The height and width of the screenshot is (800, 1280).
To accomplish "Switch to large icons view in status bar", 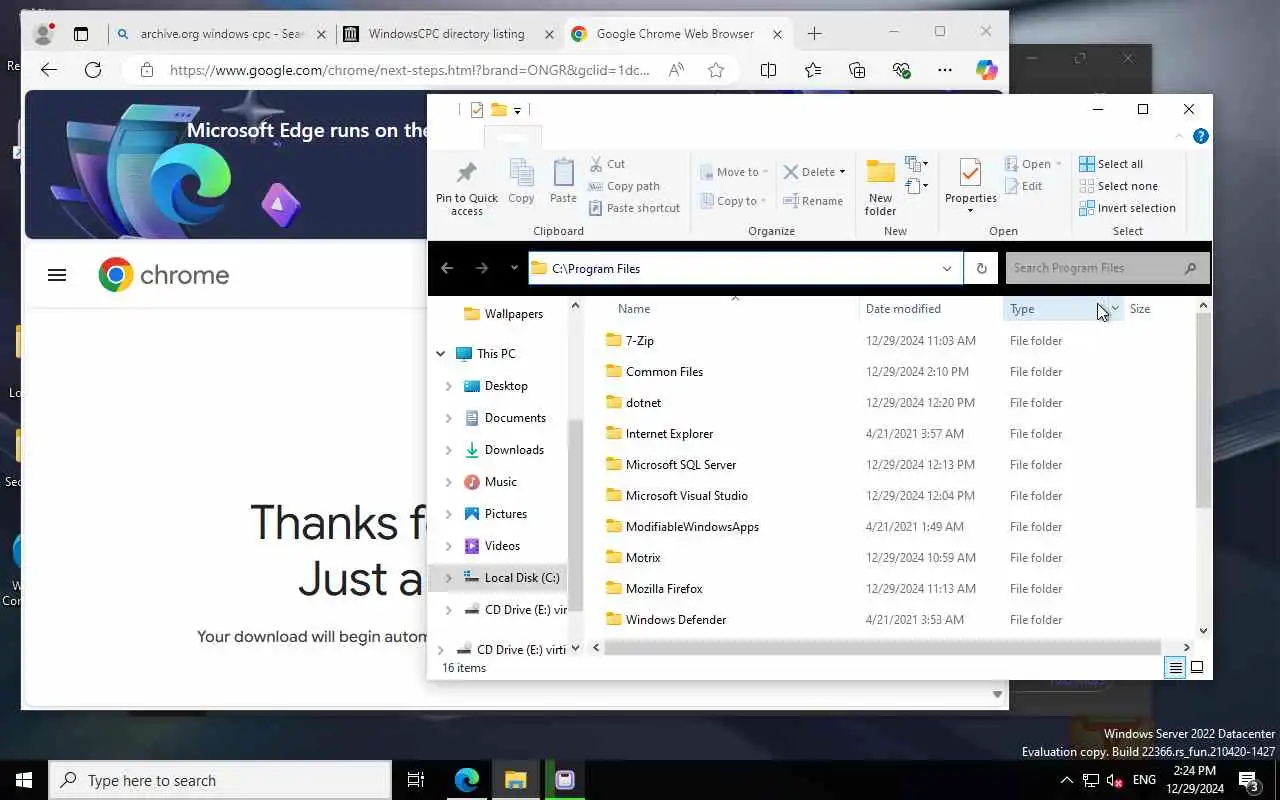I will click(1197, 667).
